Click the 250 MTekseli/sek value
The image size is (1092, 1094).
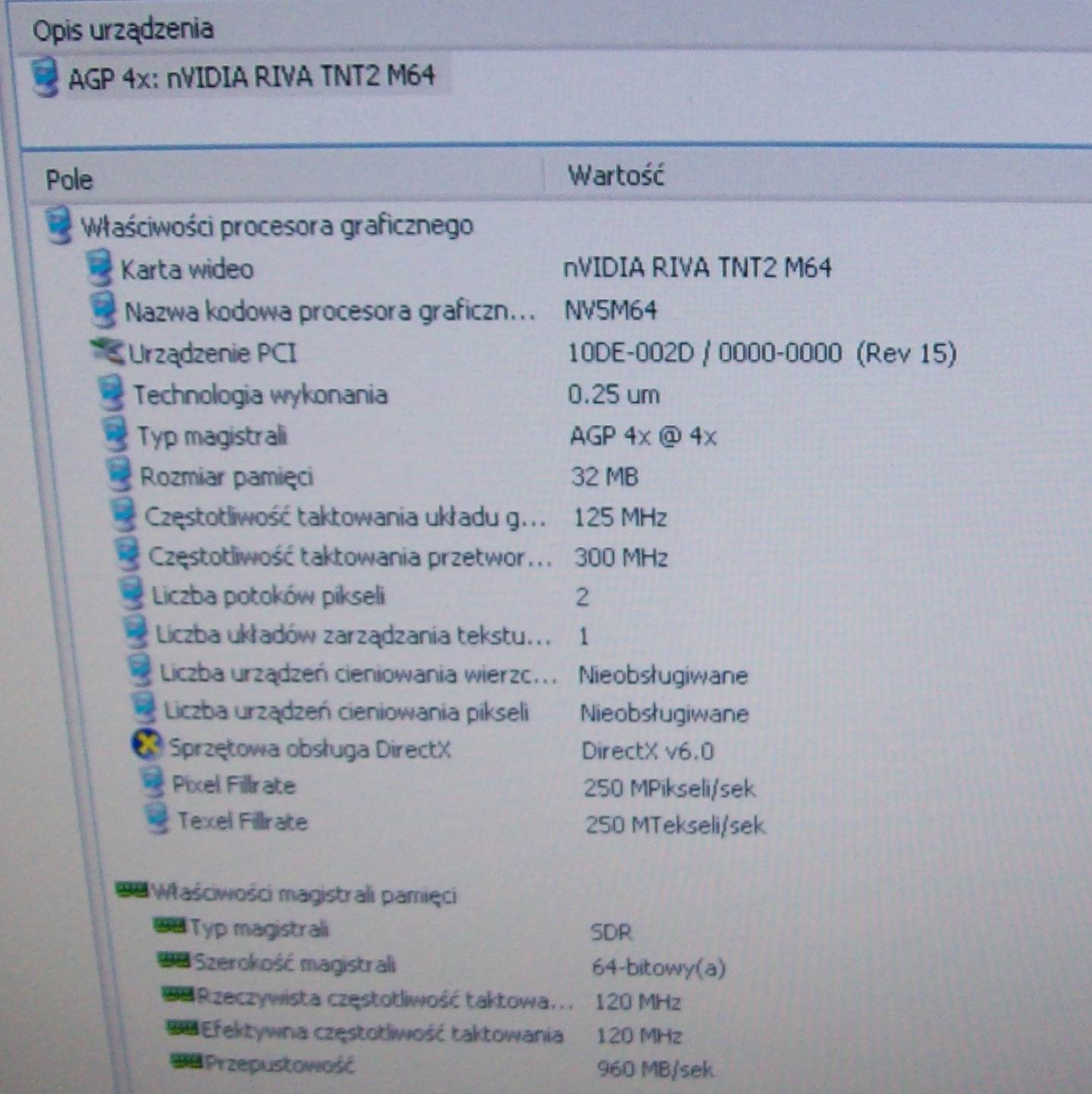[x=675, y=825]
